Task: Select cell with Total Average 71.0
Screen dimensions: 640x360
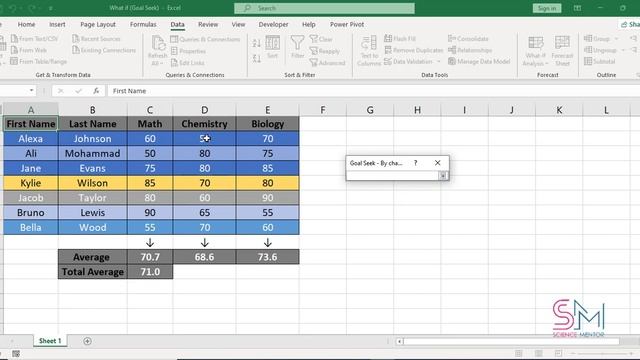Action: [x=150, y=272]
